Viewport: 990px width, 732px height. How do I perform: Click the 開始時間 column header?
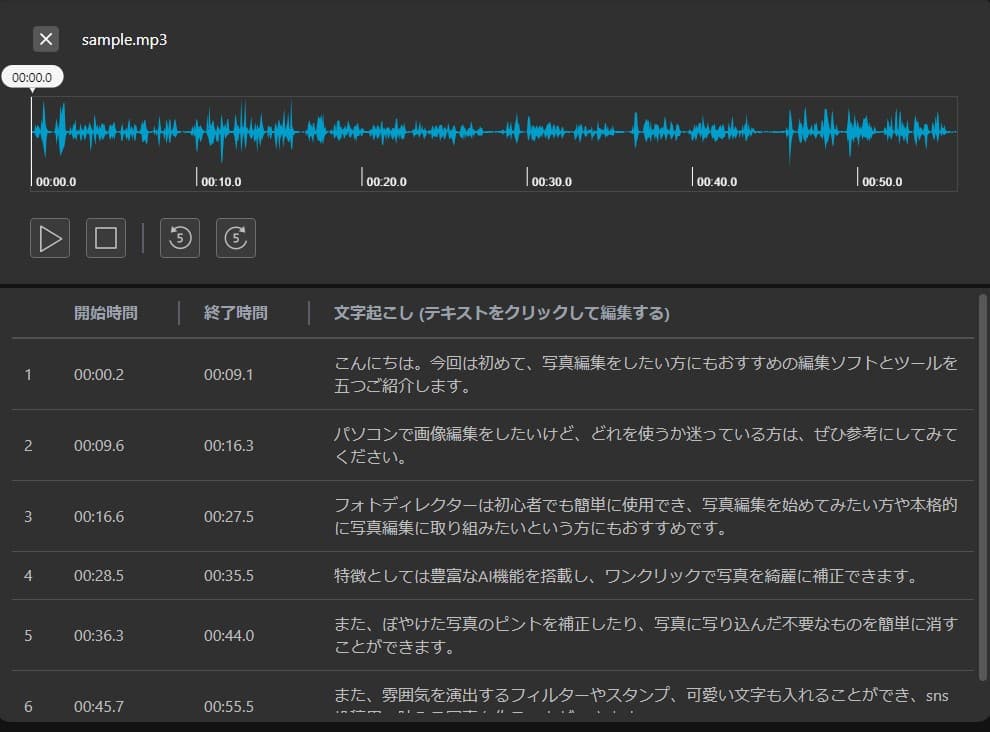click(105, 313)
